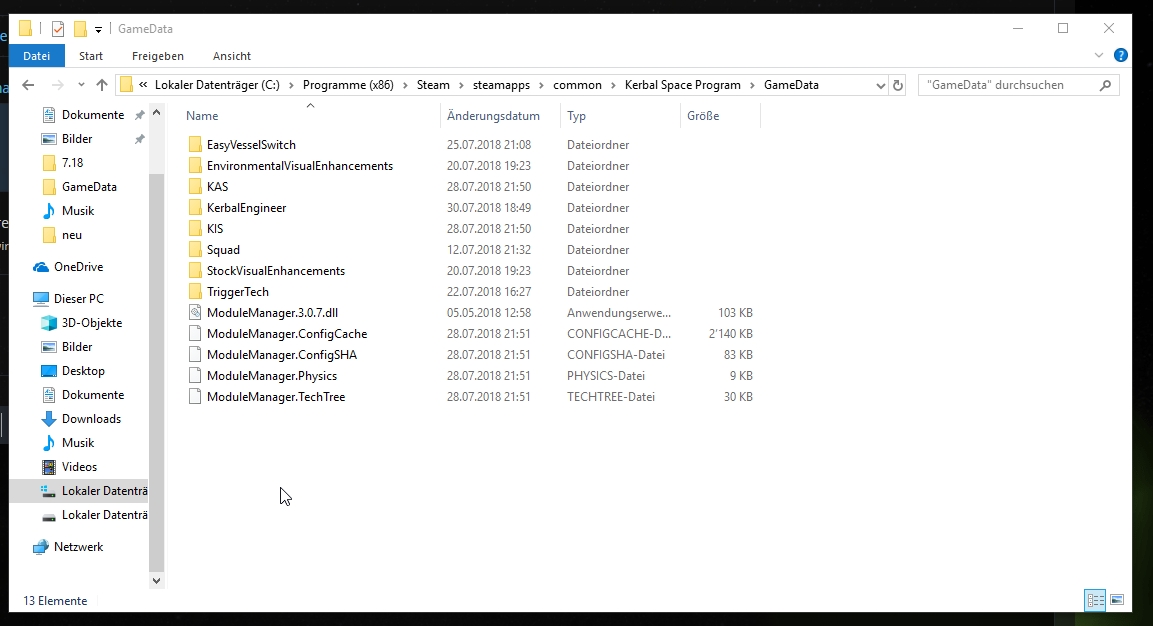Open OneDrive in the navigation pane

(78, 267)
